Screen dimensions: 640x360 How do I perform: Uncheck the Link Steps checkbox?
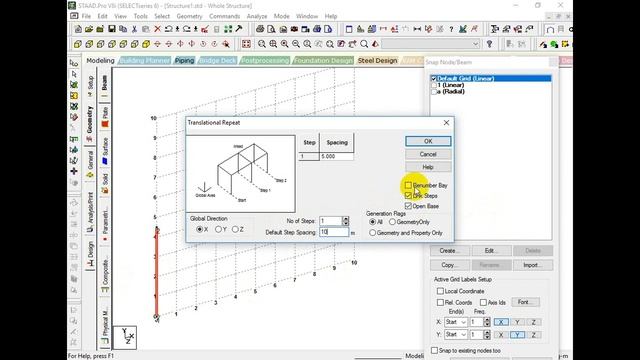(x=408, y=196)
